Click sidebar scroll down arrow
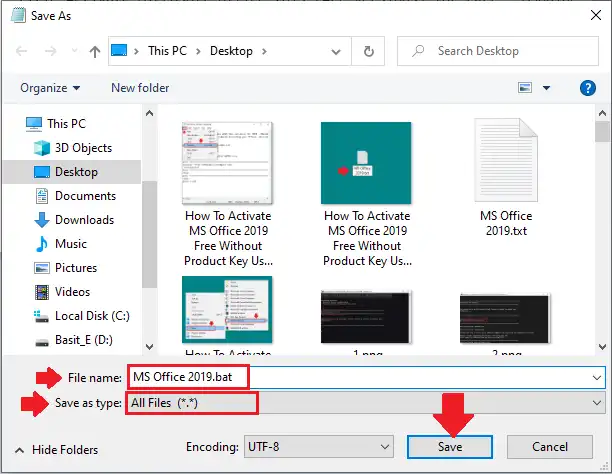 (149, 346)
